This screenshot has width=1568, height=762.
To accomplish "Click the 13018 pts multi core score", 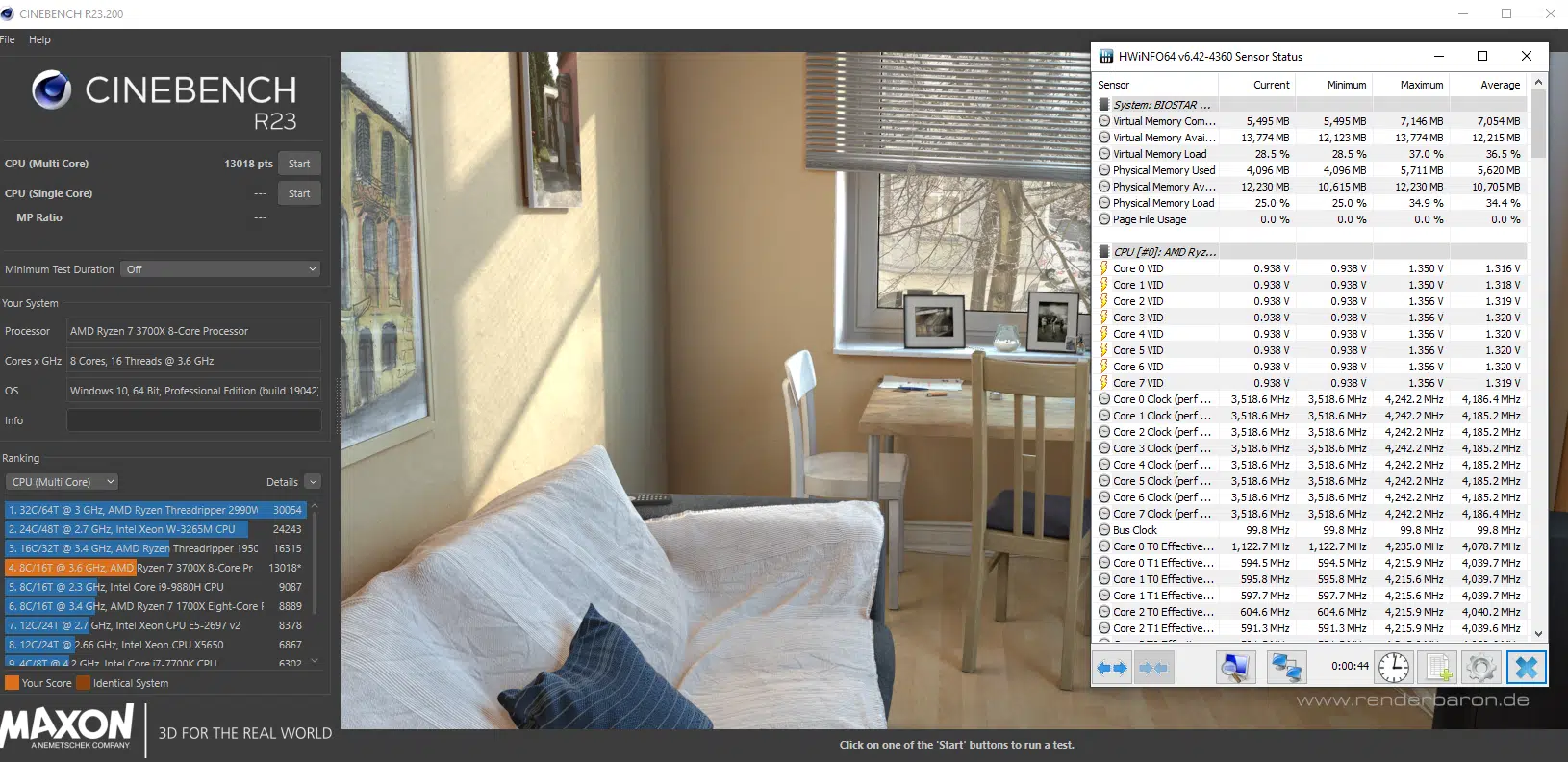I will (248, 164).
